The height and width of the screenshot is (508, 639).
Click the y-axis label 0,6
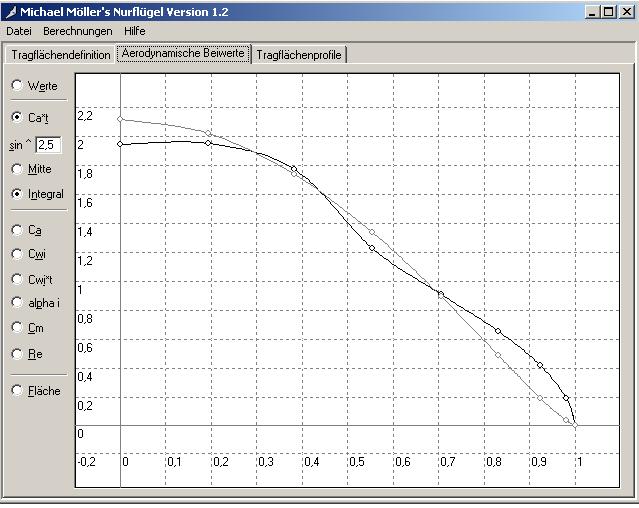point(85,347)
